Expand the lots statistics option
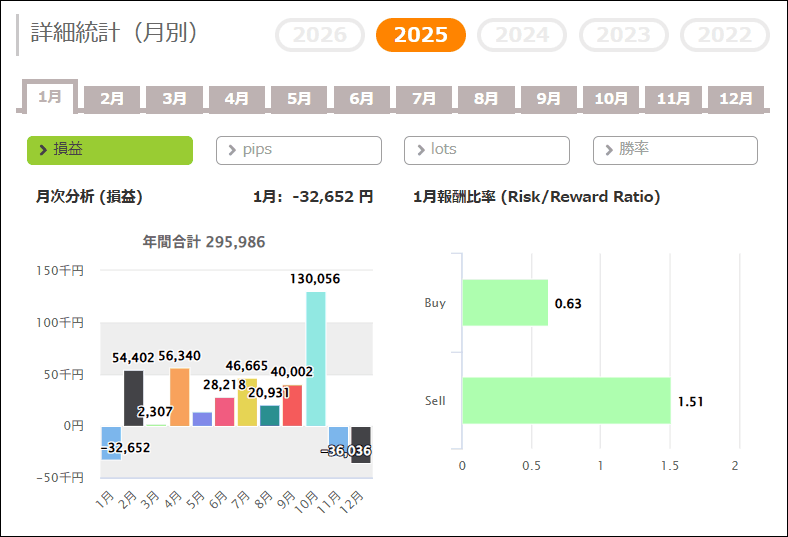This screenshot has width=788, height=537. (486, 150)
